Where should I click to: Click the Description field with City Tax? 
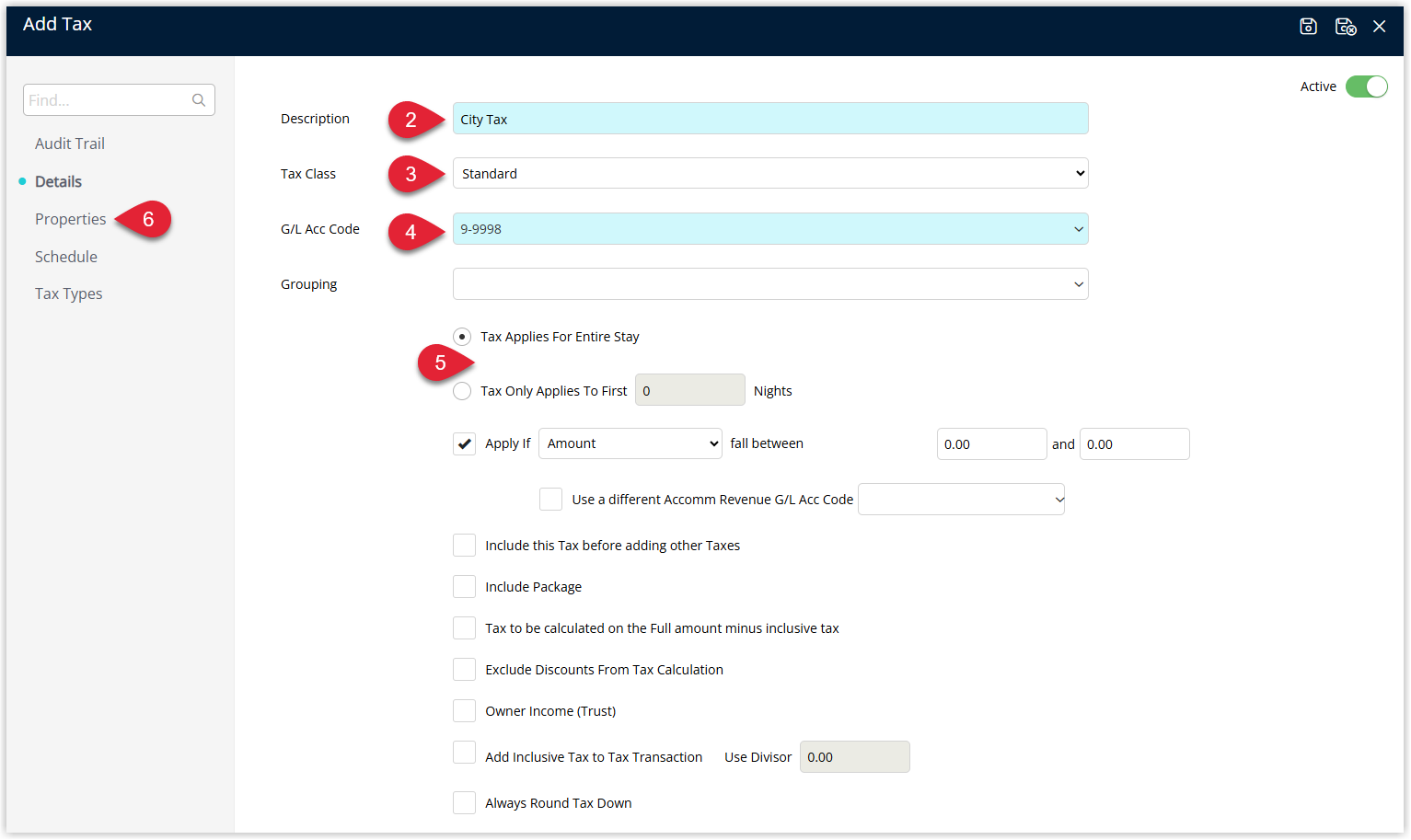click(770, 119)
